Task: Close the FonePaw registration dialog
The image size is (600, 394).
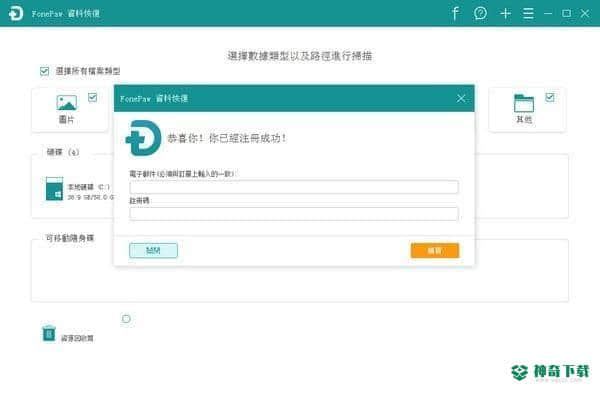Action: [x=461, y=98]
